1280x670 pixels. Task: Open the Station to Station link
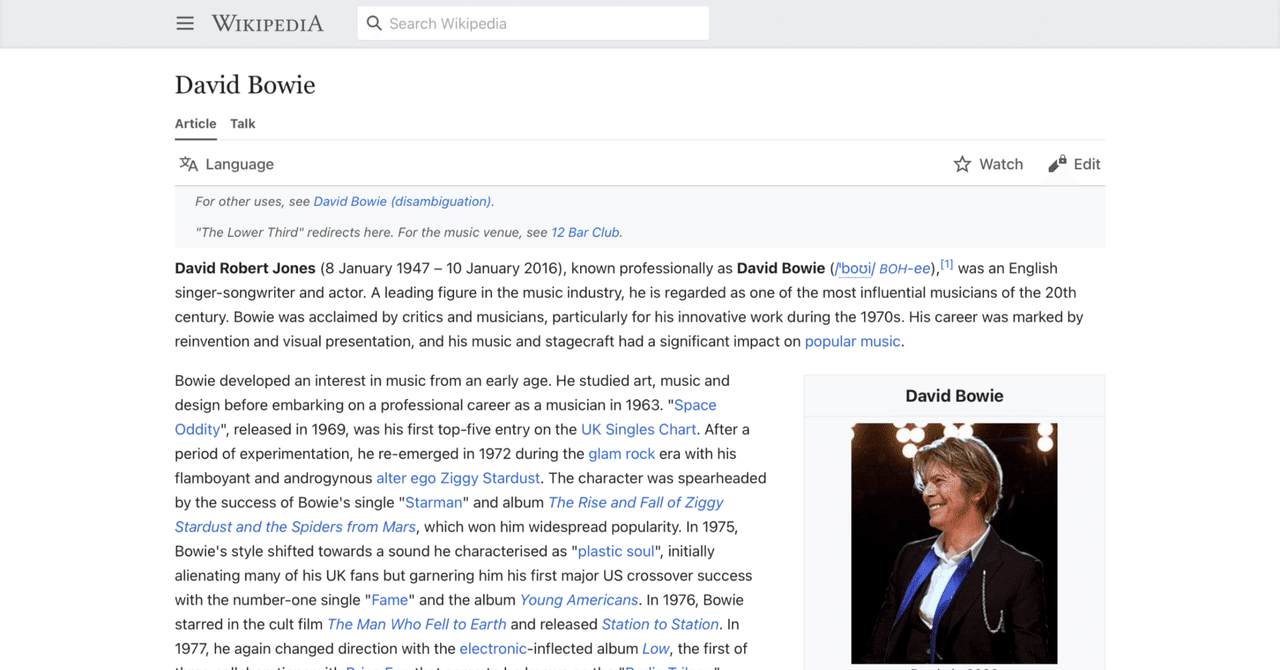661,624
